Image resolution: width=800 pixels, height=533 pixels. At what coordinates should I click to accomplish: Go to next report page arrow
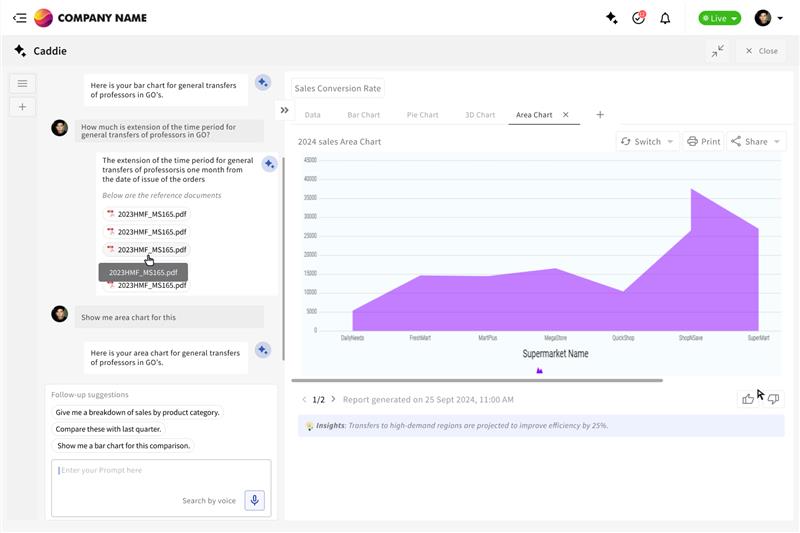click(333, 399)
